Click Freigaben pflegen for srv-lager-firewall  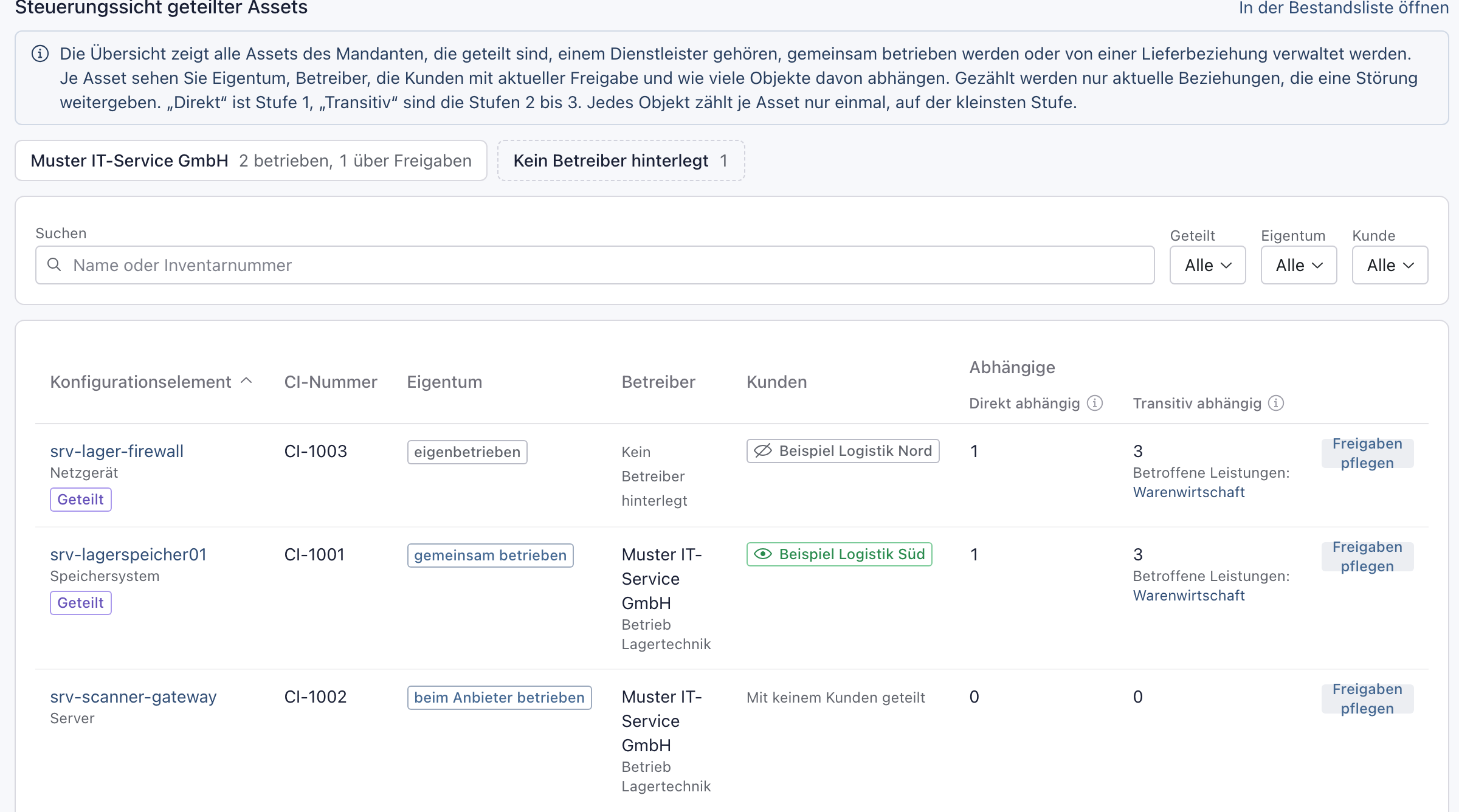click(1368, 453)
